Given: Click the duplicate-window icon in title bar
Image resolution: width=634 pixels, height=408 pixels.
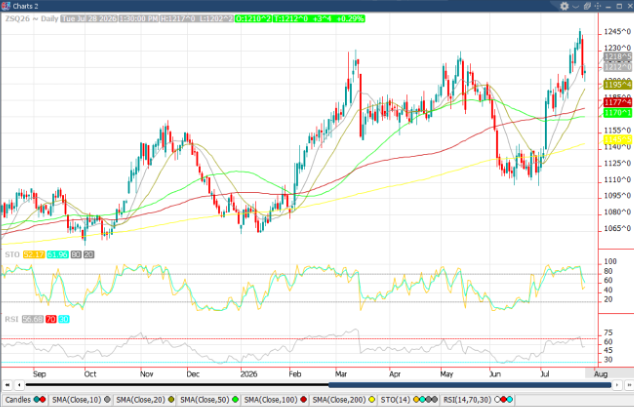Looking at the screenshot, I should pyautogui.click(x=587, y=6).
